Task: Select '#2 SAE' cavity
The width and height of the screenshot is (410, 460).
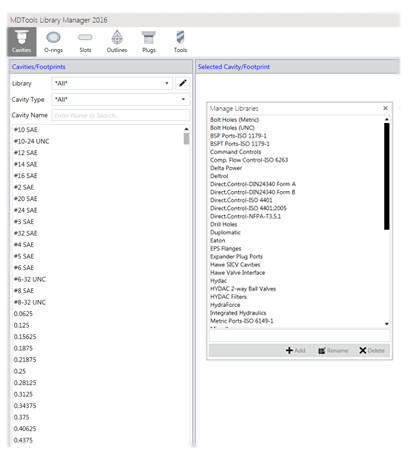Action: [x=24, y=187]
